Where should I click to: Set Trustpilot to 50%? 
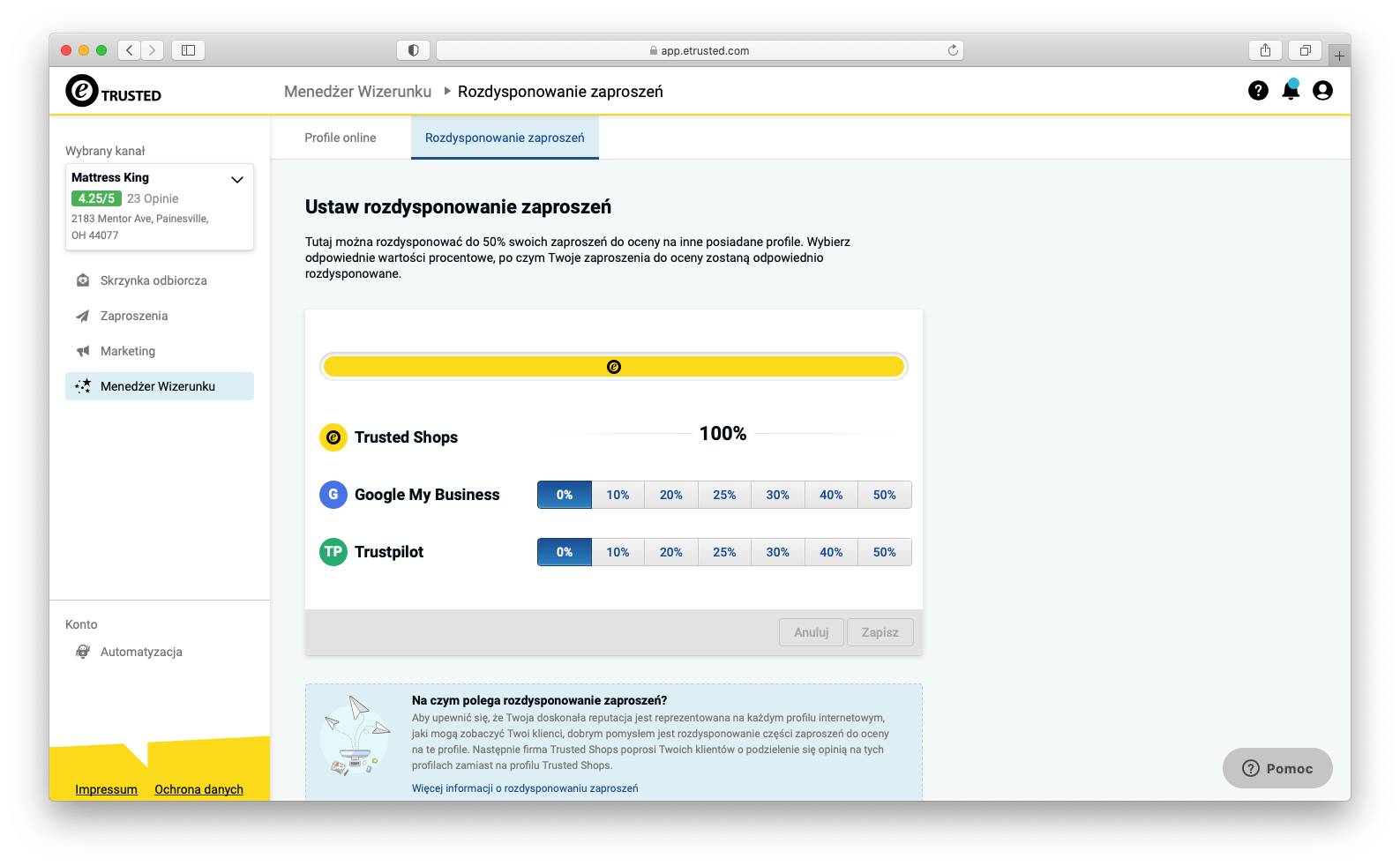885,552
